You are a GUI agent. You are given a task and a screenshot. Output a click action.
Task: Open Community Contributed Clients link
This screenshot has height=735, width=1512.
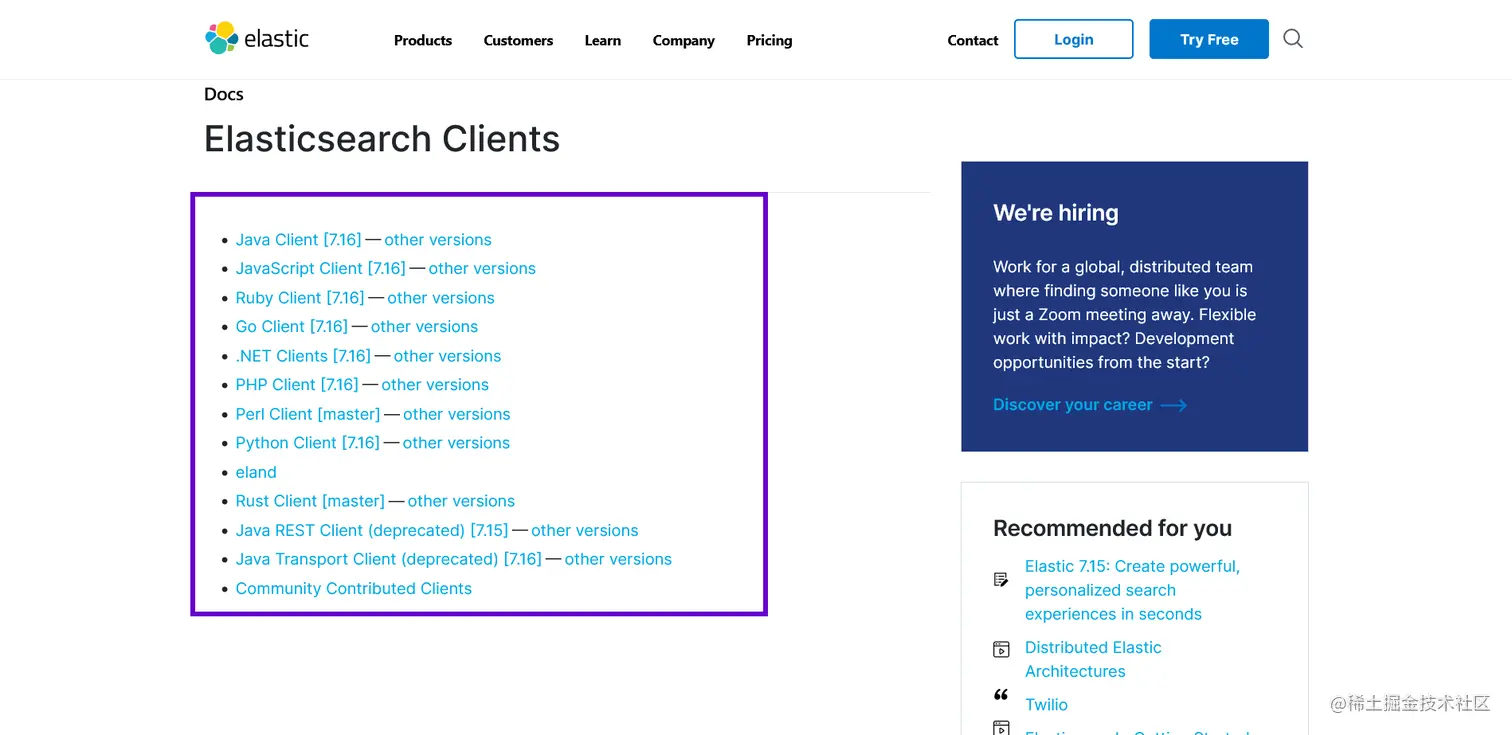[x=354, y=589]
